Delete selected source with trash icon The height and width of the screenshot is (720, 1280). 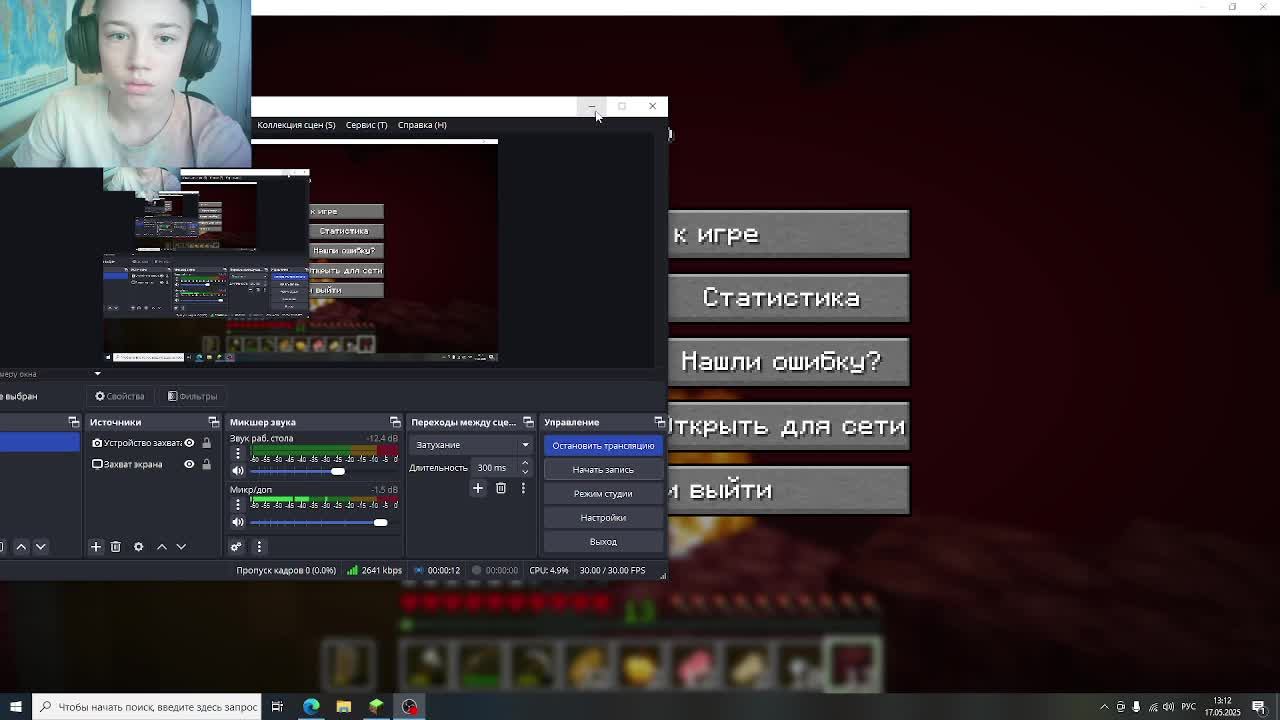click(116, 546)
